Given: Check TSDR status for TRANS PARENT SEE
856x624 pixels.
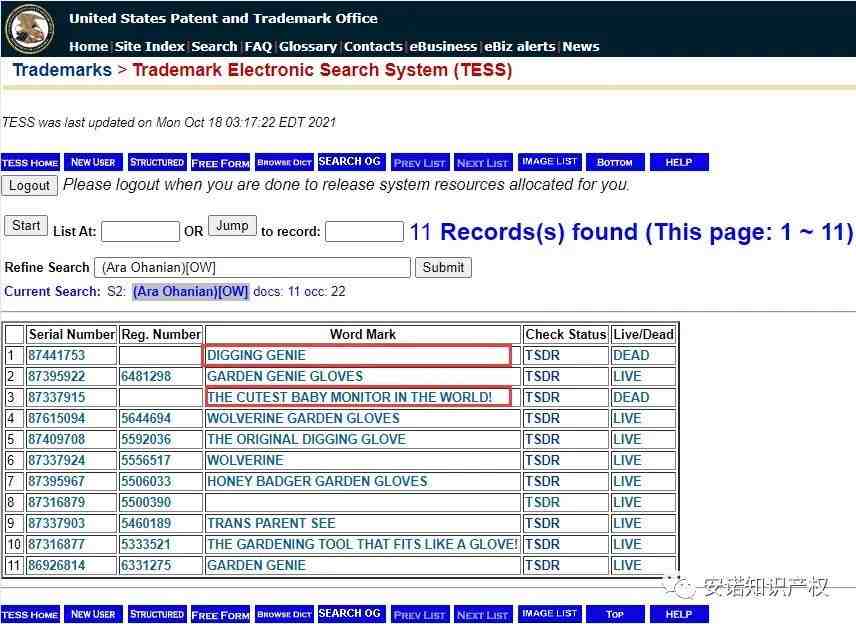Looking at the screenshot, I should pos(542,523).
